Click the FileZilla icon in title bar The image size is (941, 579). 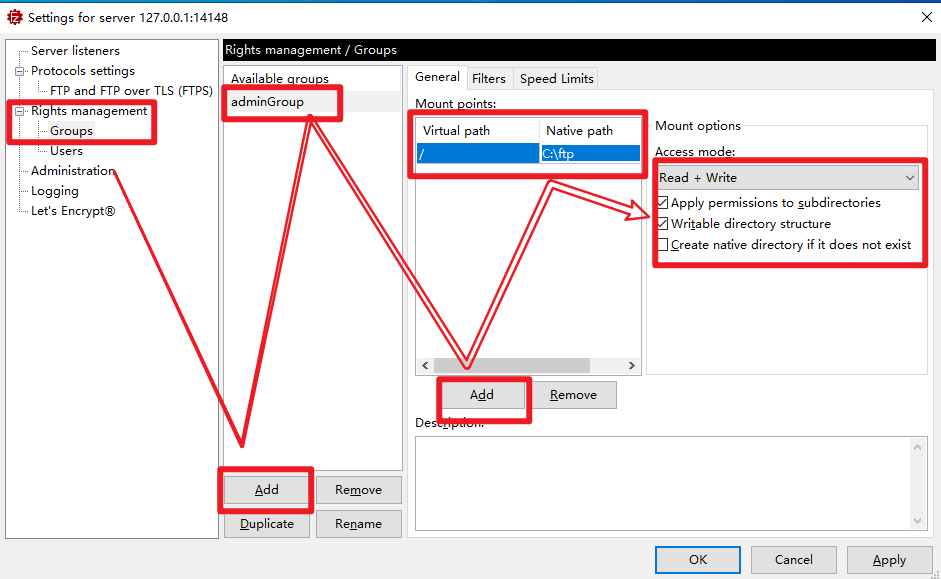(x=15, y=17)
